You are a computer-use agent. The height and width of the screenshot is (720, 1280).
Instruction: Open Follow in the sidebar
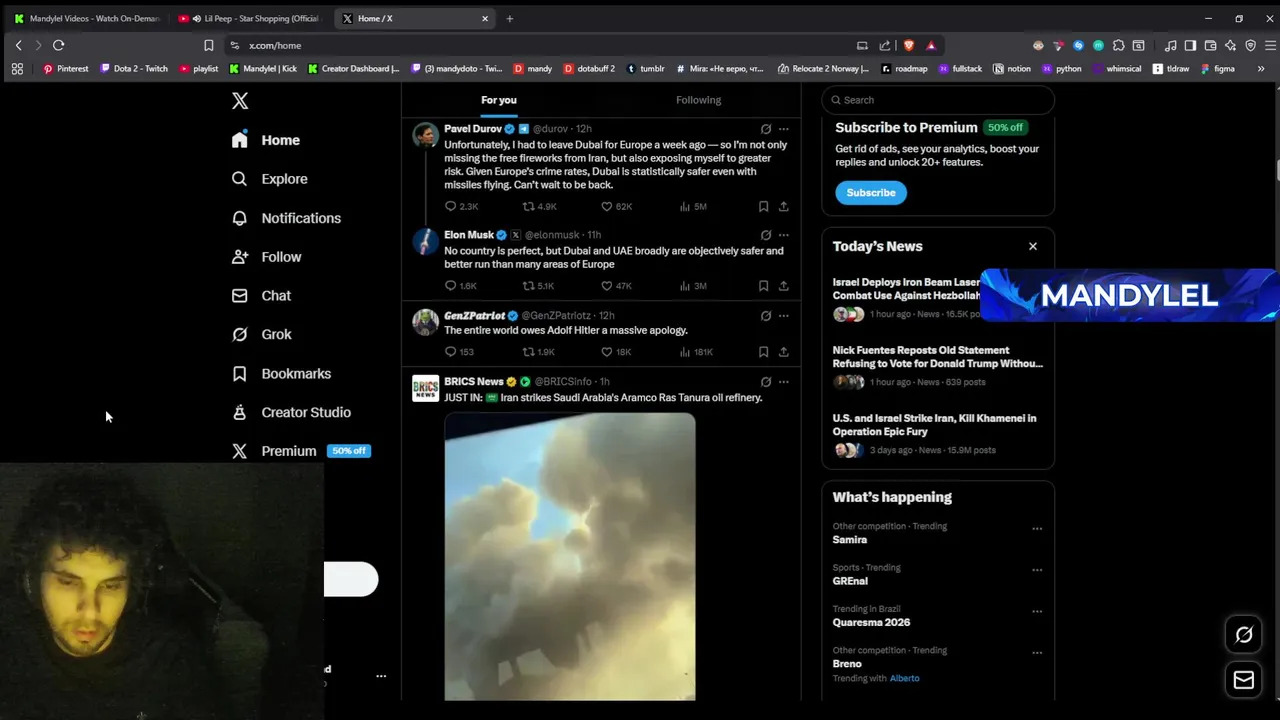pyautogui.click(x=267, y=257)
